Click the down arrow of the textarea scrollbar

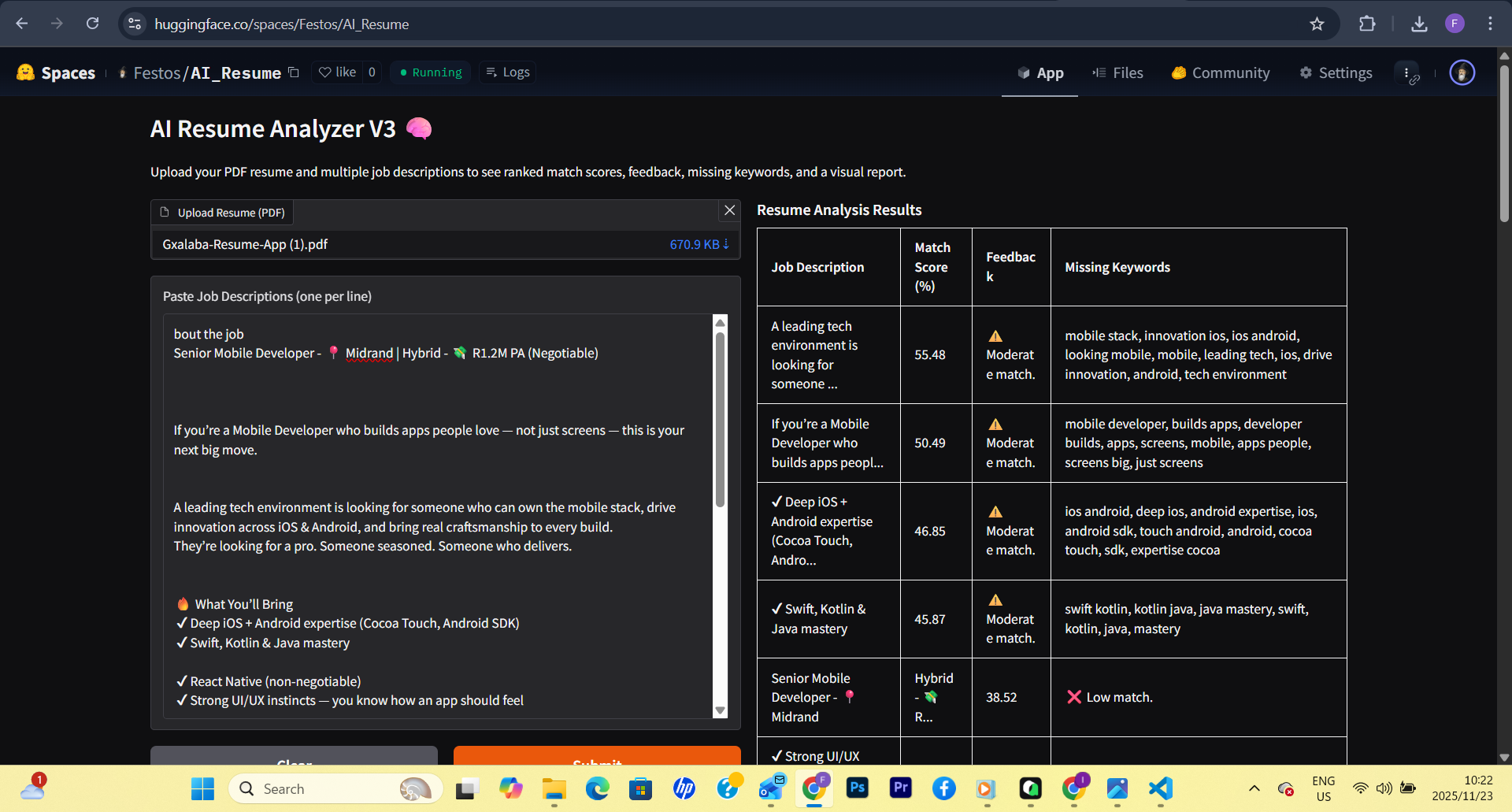[x=720, y=710]
